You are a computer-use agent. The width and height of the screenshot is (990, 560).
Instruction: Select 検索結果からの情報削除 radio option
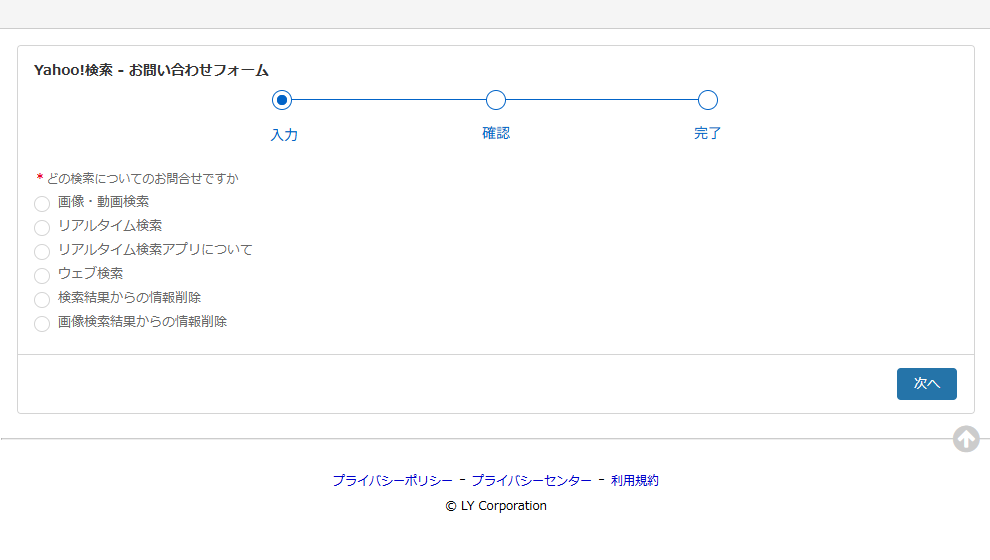tap(42, 299)
